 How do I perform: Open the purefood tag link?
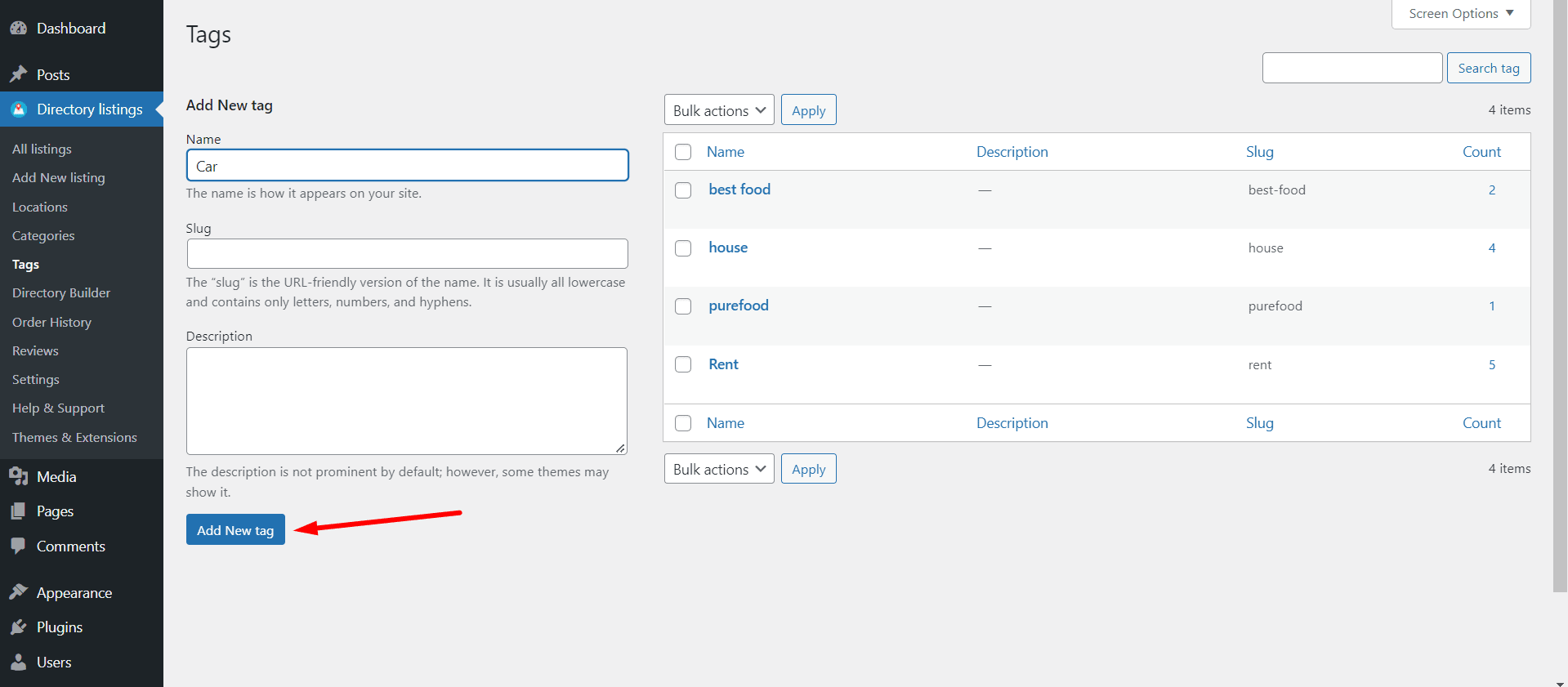point(739,306)
